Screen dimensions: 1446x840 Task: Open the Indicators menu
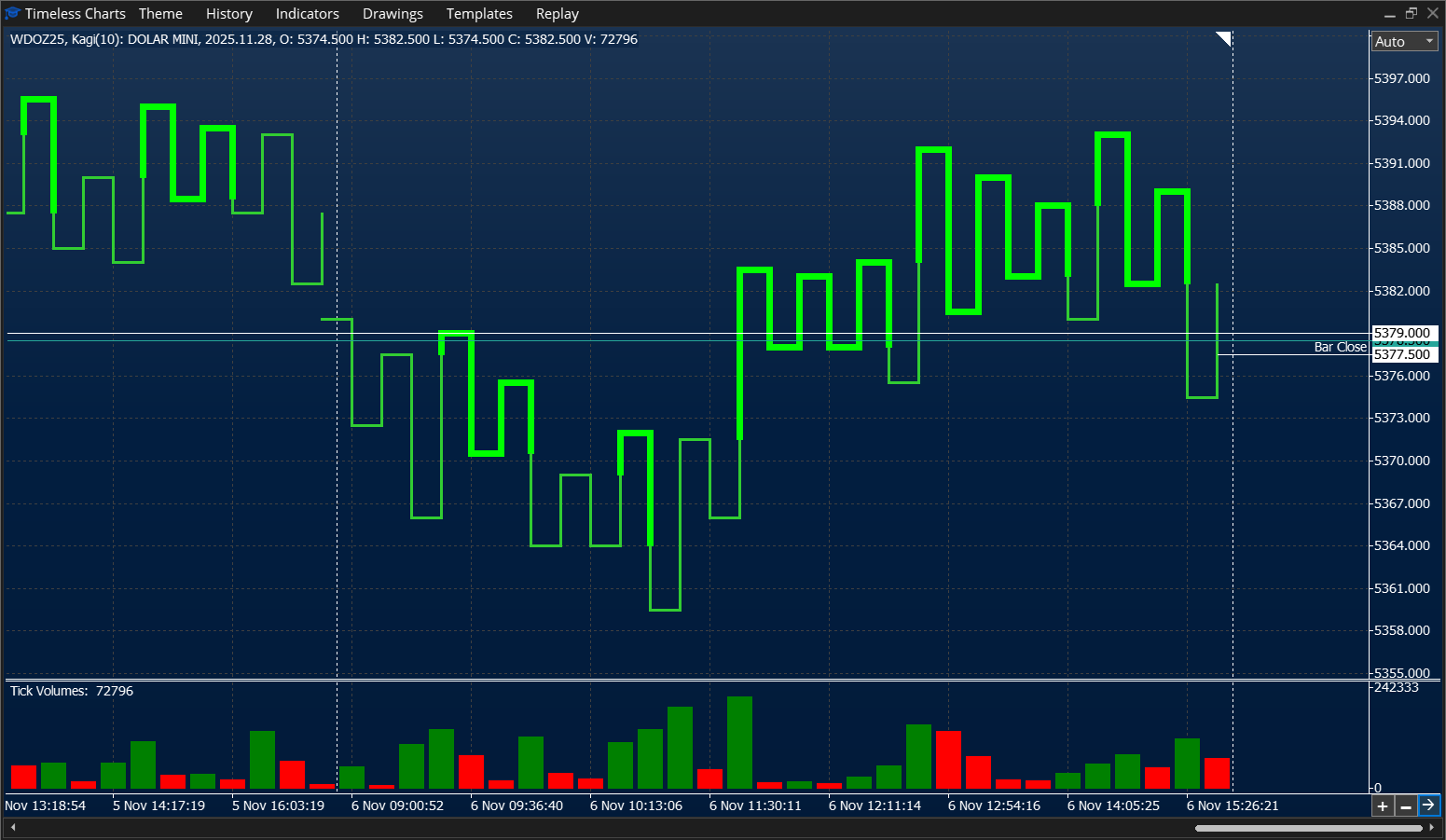pyautogui.click(x=307, y=13)
